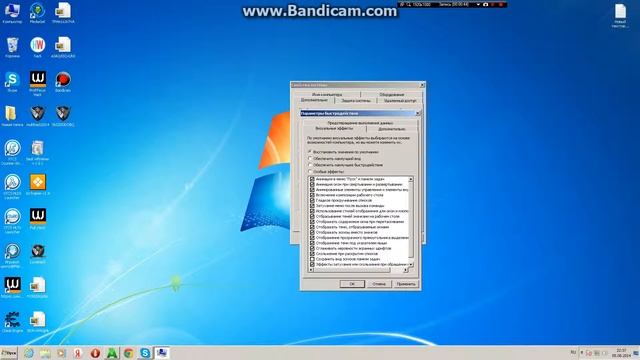Image resolution: width=640 pixels, height=360 pixels.
Task: Open the MediaGet desktop shortcut
Action: tap(37, 13)
